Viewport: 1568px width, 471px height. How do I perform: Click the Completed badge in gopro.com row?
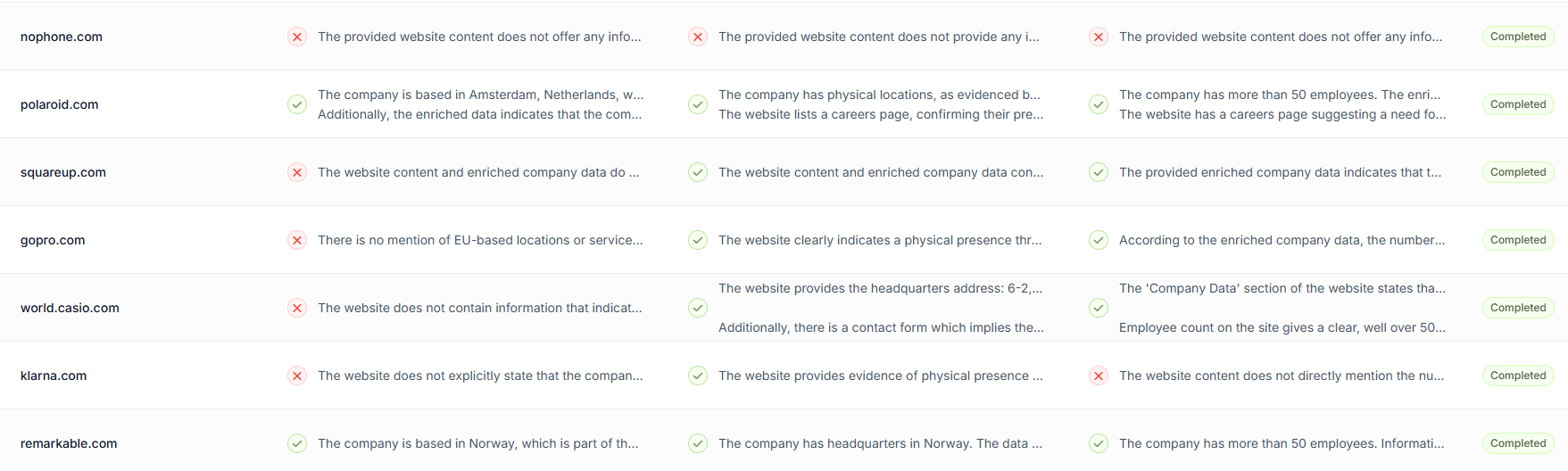pos(1517,240)
